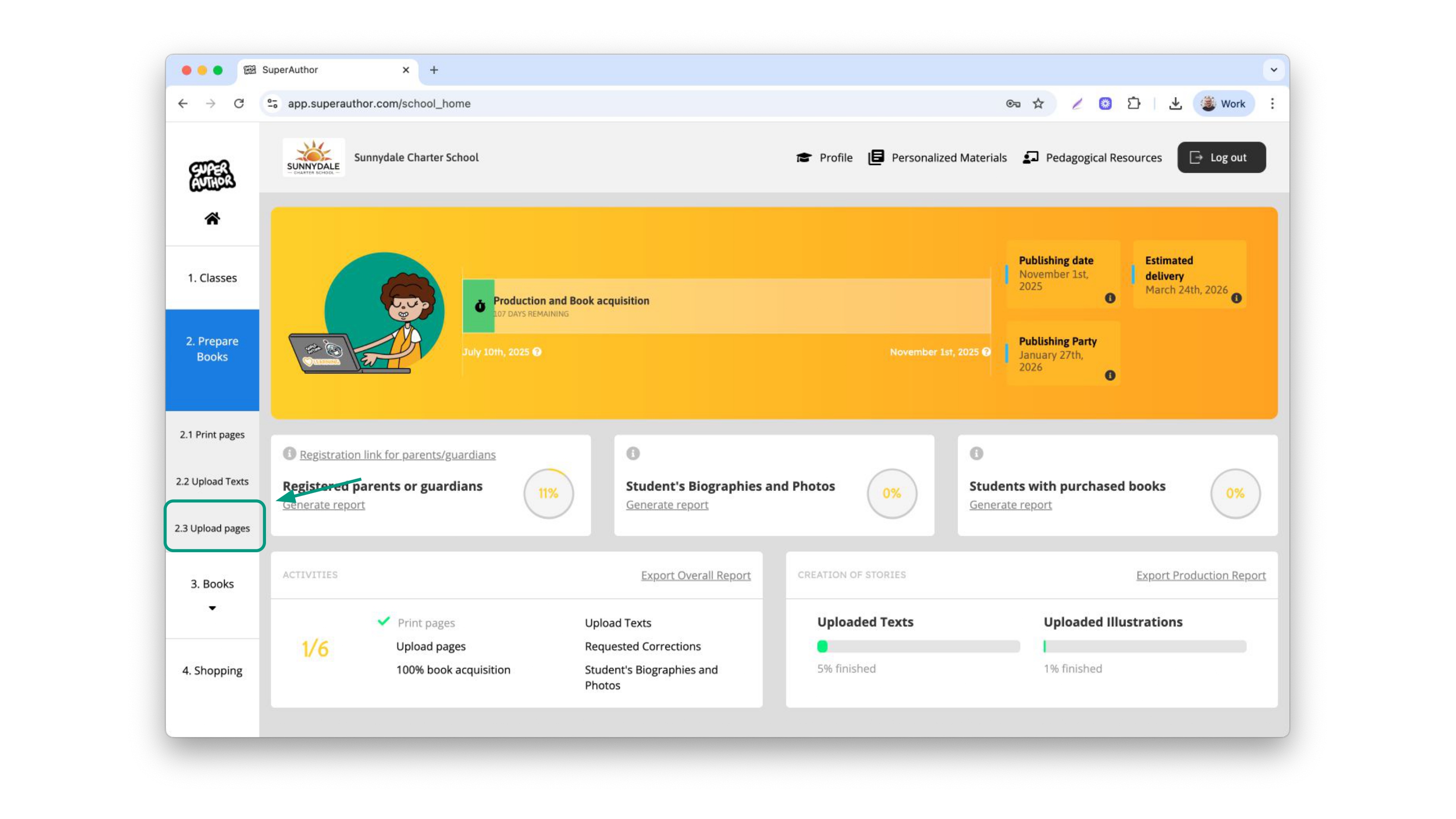Expand the 3. Books dropdown arrow
1456x819 pixels.
212,608
